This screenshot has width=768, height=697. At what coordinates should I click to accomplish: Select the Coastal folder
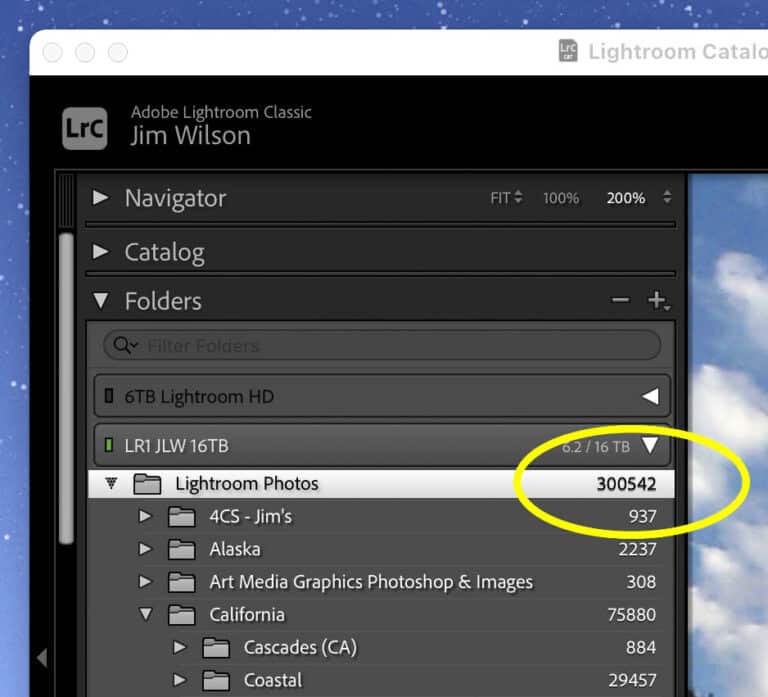point(381,680)
